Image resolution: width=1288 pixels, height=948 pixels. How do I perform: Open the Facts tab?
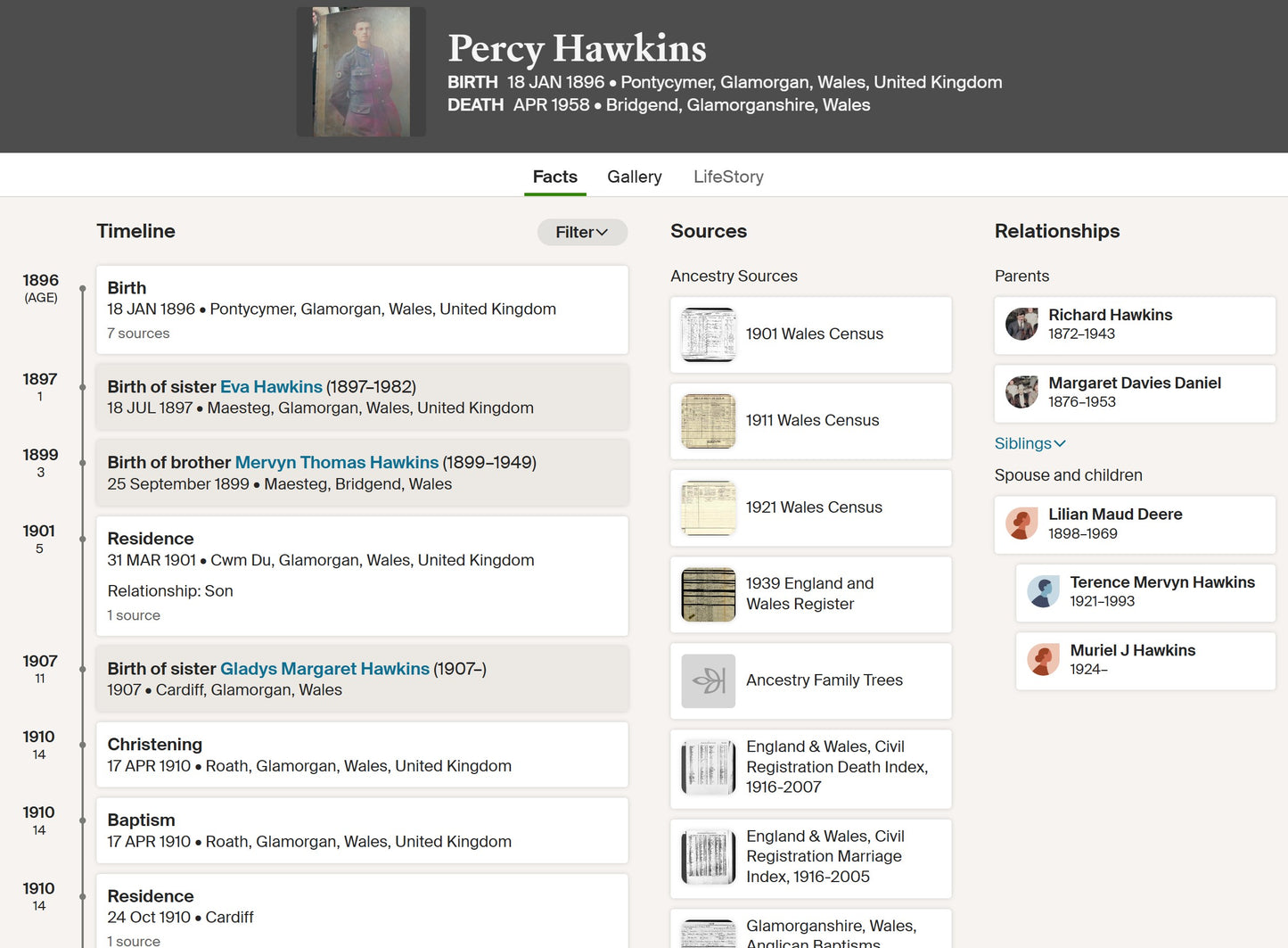tap(554, 177)
